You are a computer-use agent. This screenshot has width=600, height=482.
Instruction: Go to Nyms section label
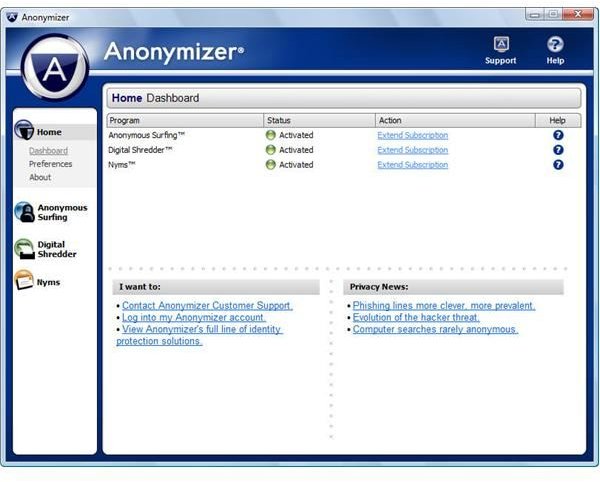tap(48, 283)
